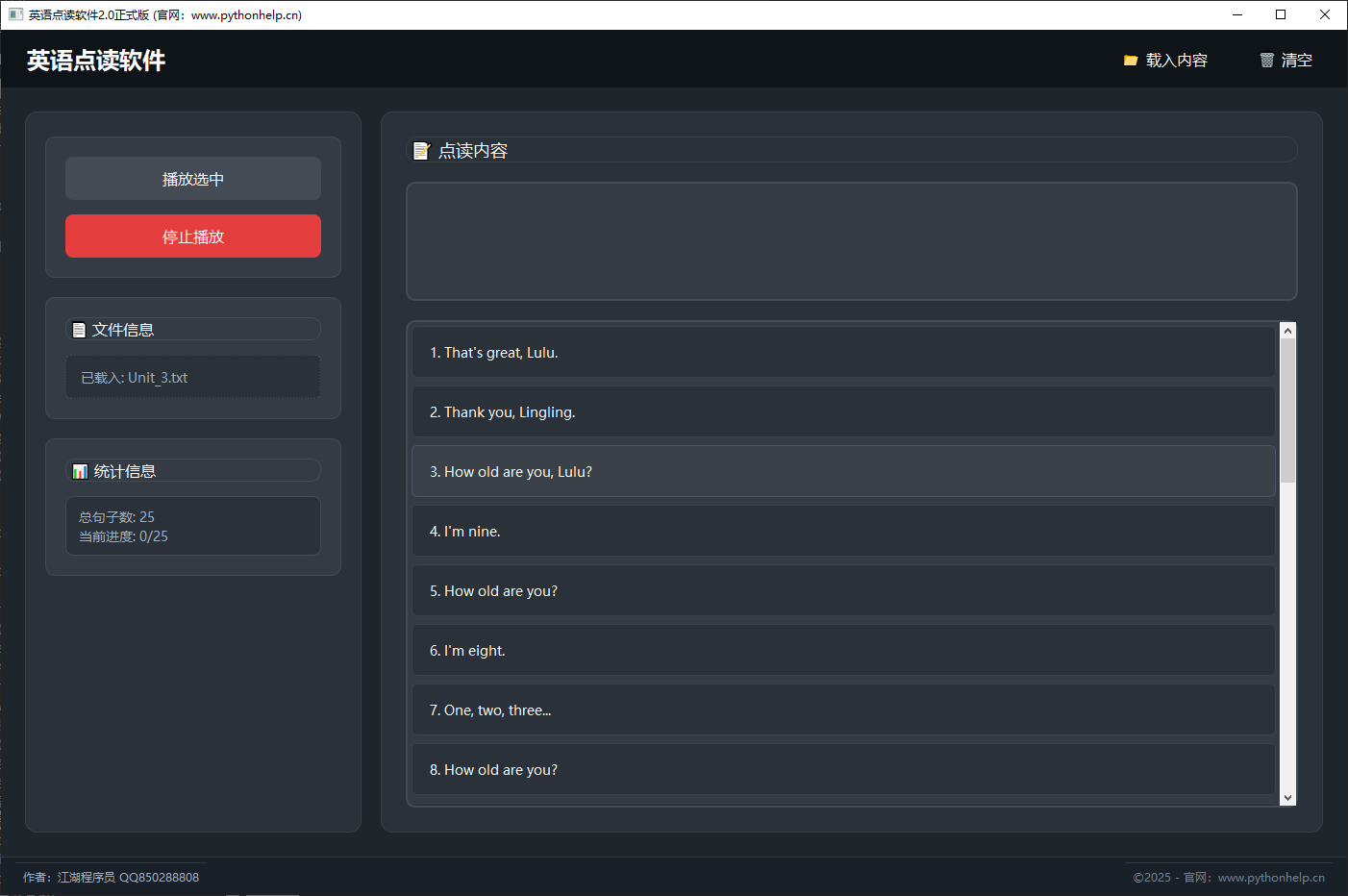Select sentence 6 I'm eight.
1348x896 pixels.
click(843, 651)
